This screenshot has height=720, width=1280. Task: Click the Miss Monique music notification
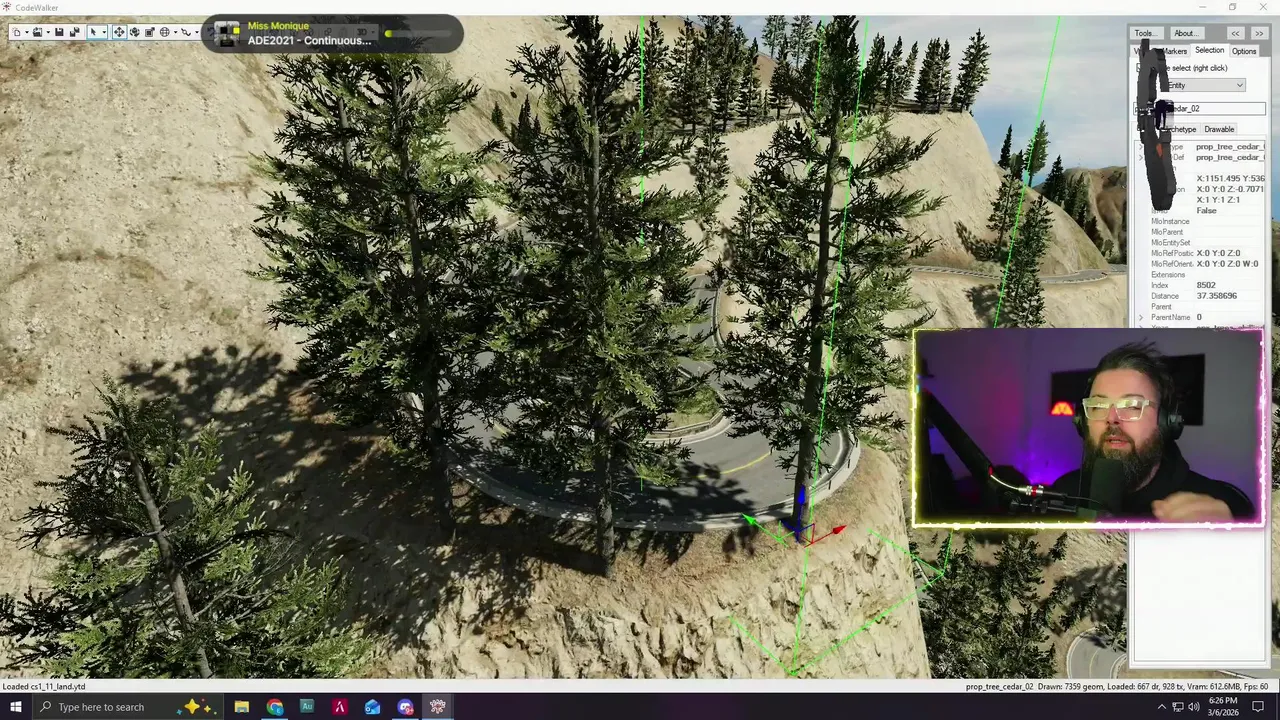point(332,33)
